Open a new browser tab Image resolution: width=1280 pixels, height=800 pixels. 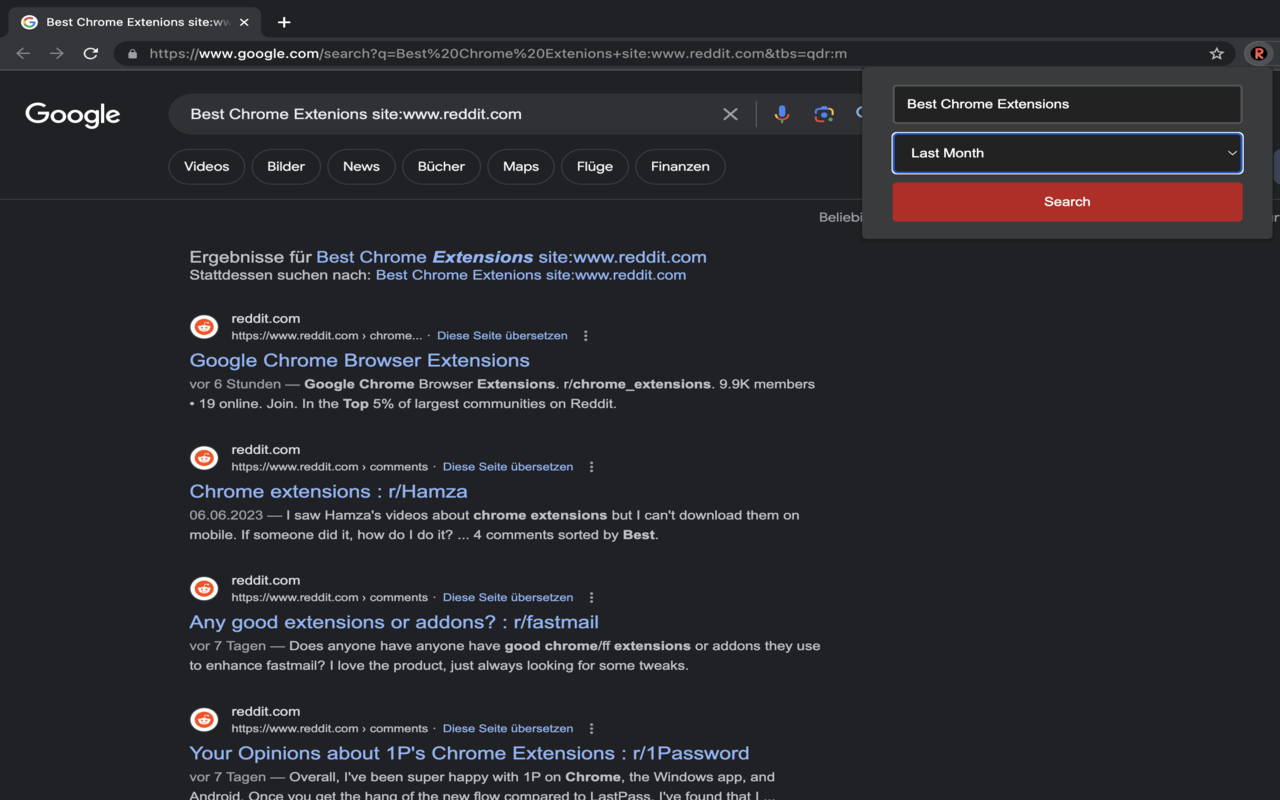[x=284, y=22]
